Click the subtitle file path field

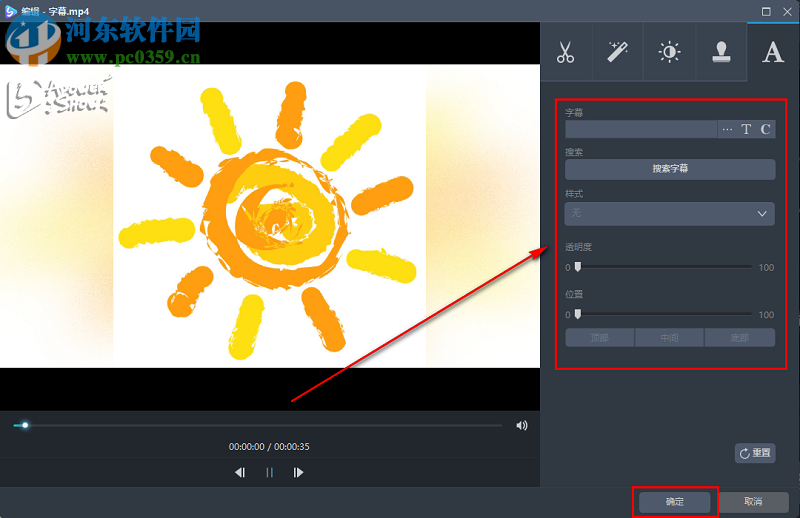tap(641, 129)
